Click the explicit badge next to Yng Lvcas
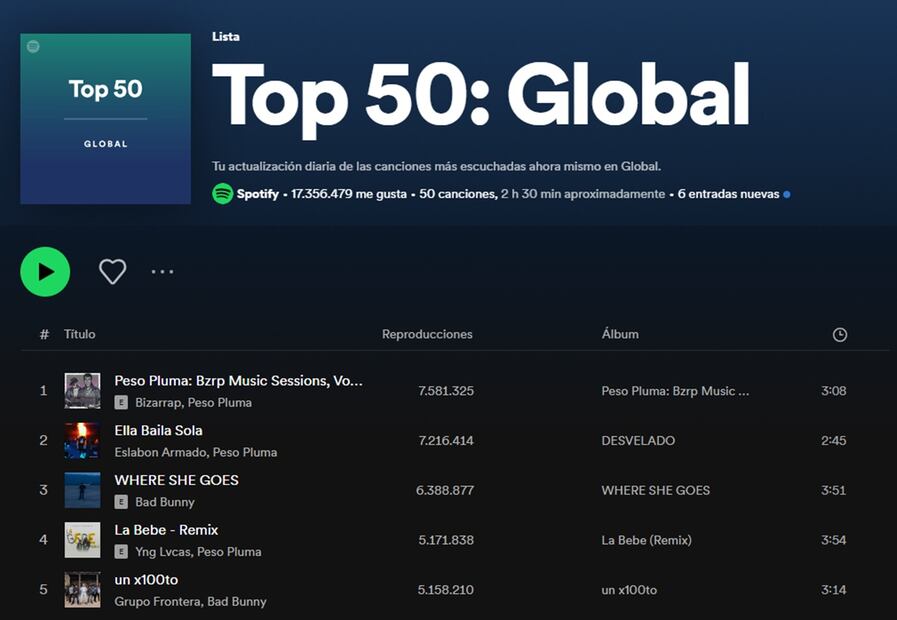Viewport: 897px width, 620px height. click(119, 552)
